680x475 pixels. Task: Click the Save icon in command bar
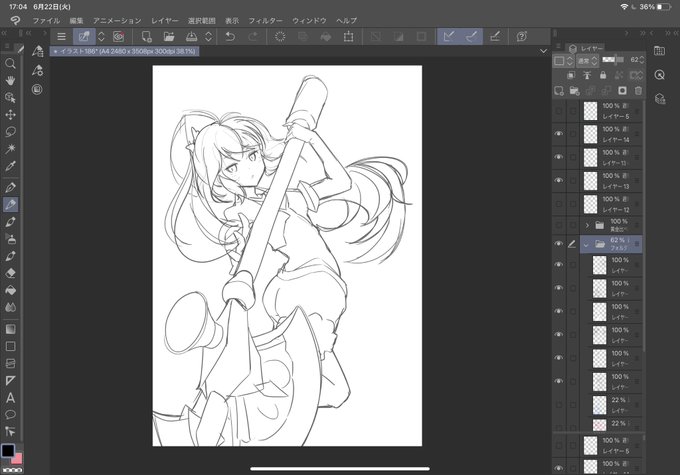(x=191, y=36)
